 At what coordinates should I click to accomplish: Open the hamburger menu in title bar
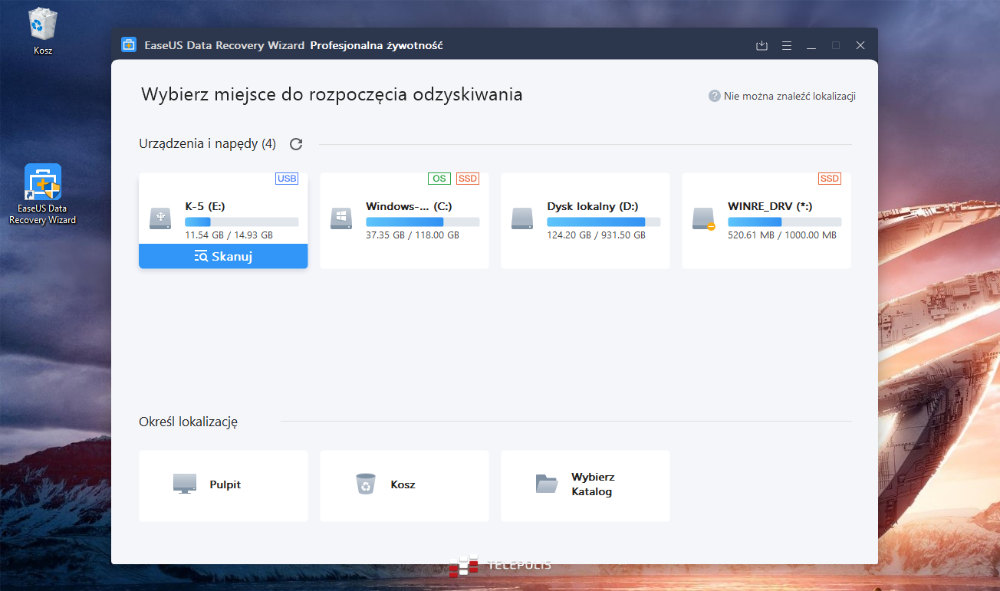click(x=787, y=46)
